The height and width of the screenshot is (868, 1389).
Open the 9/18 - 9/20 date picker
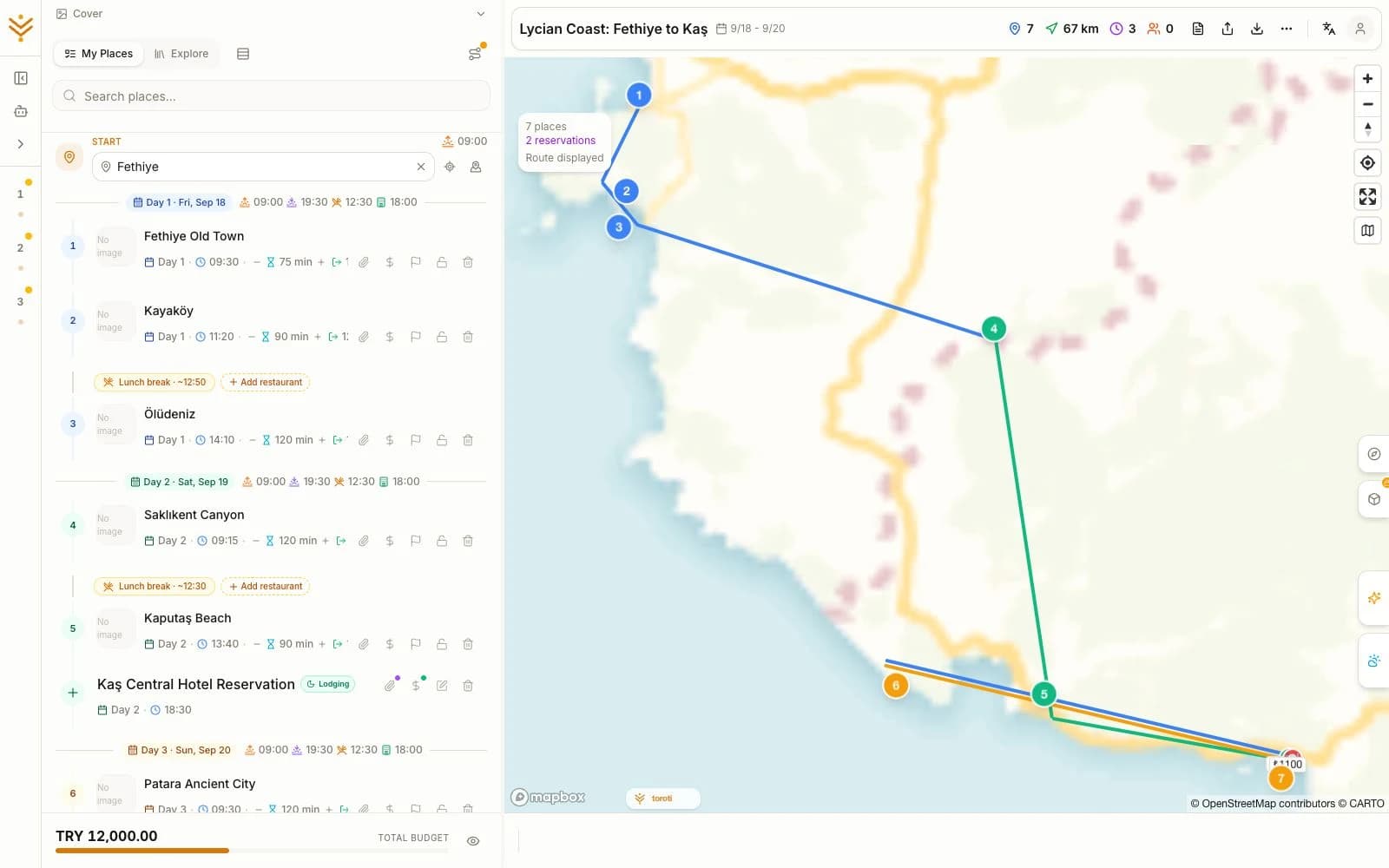[751, 29]
